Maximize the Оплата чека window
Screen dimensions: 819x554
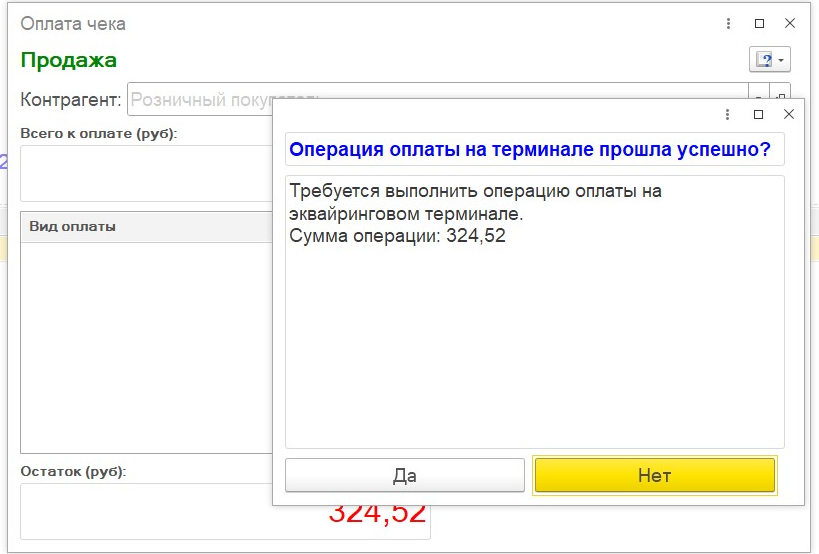pyautogui.click(x=759, y=23)
